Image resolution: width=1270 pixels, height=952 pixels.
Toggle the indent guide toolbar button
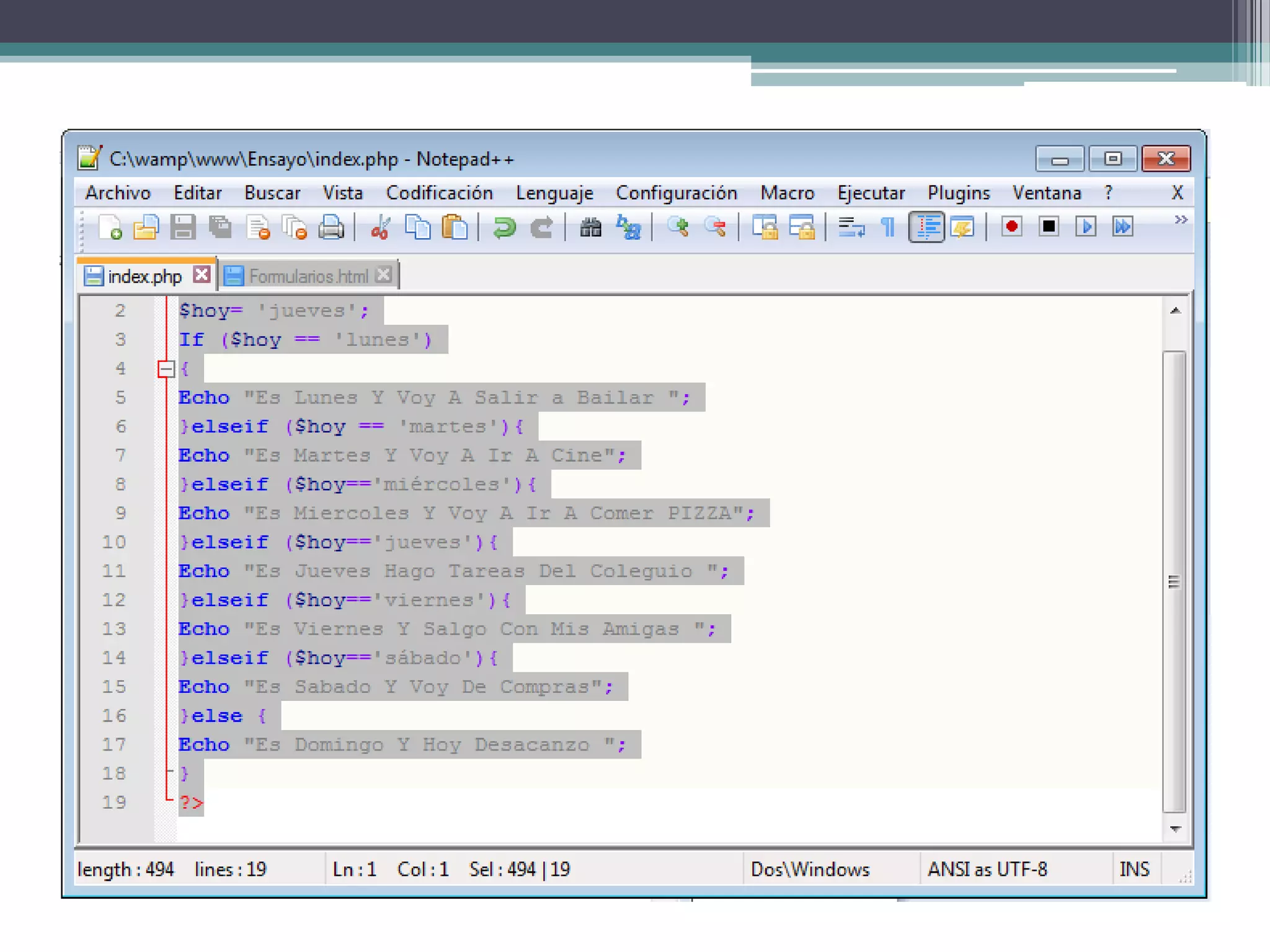pyautogui.click(x=926, y=227)
